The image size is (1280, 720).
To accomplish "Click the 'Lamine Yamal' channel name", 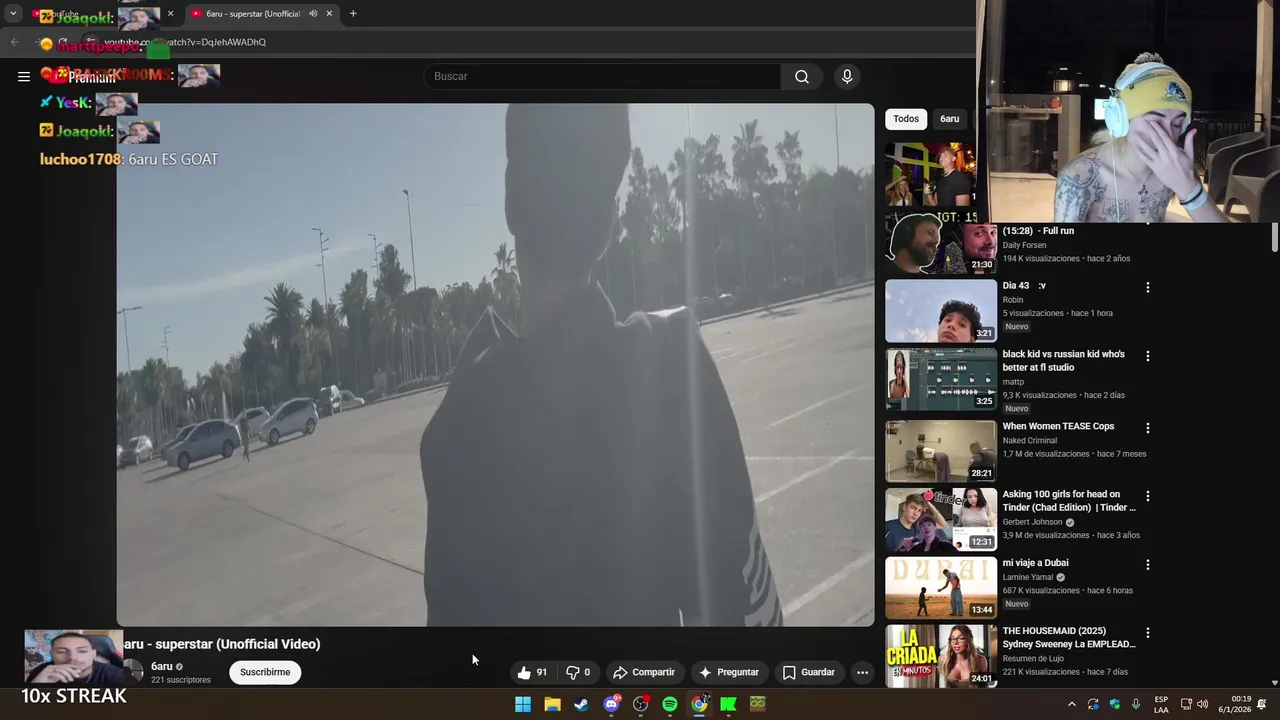I will [1028, 577].
